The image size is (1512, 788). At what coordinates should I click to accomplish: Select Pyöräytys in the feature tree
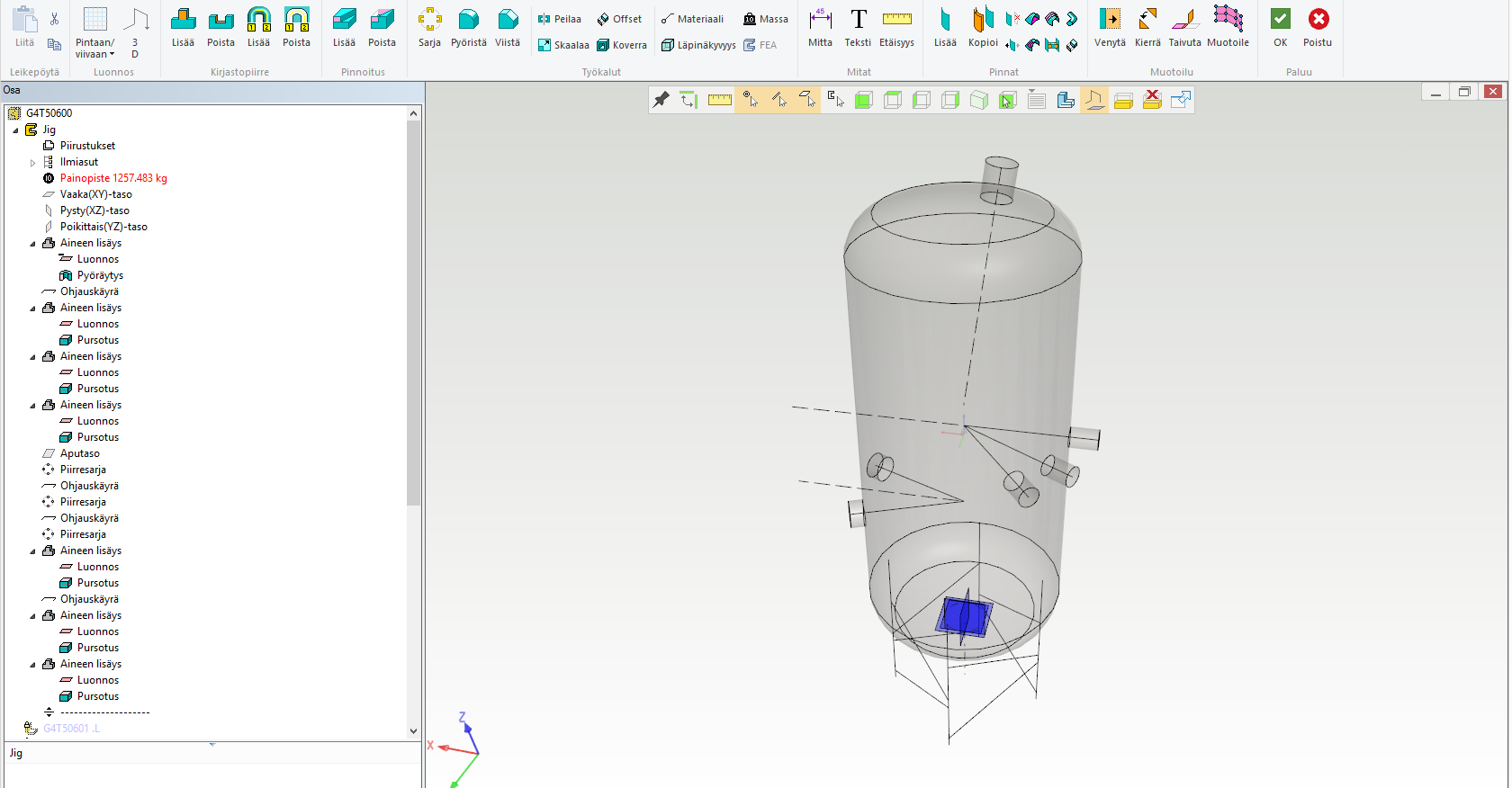tap(100, 275)
